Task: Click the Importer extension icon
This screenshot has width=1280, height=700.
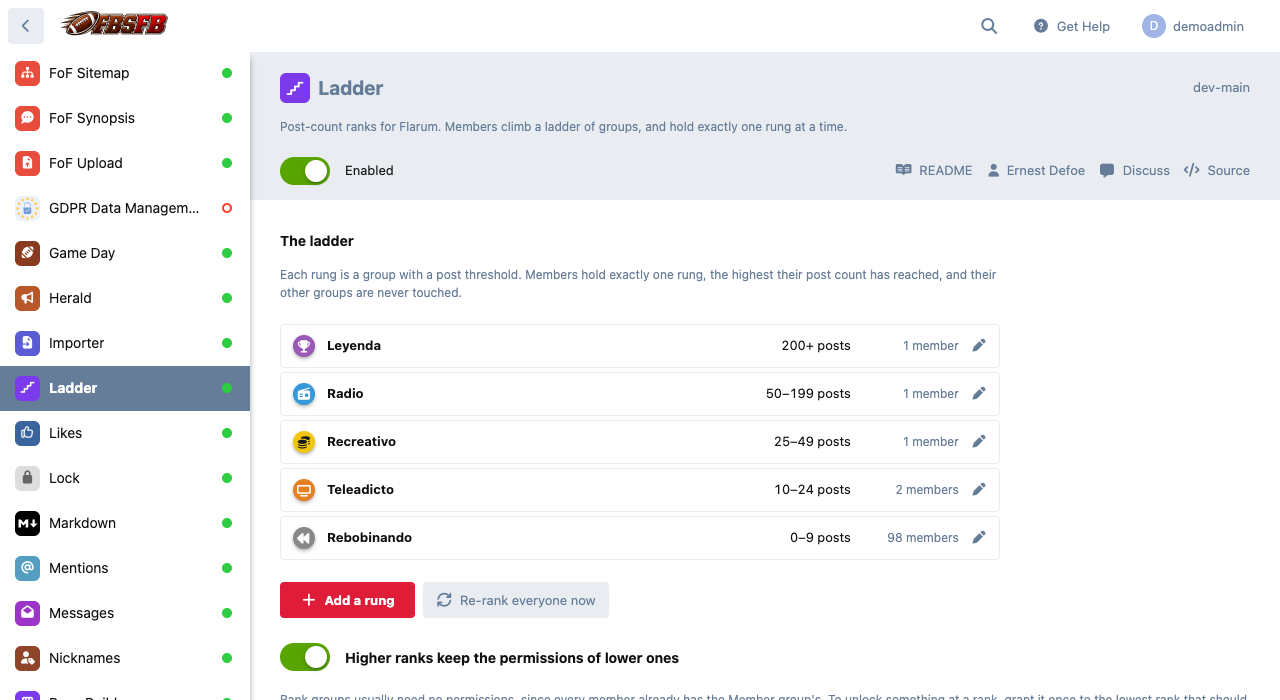Action: 27,343
